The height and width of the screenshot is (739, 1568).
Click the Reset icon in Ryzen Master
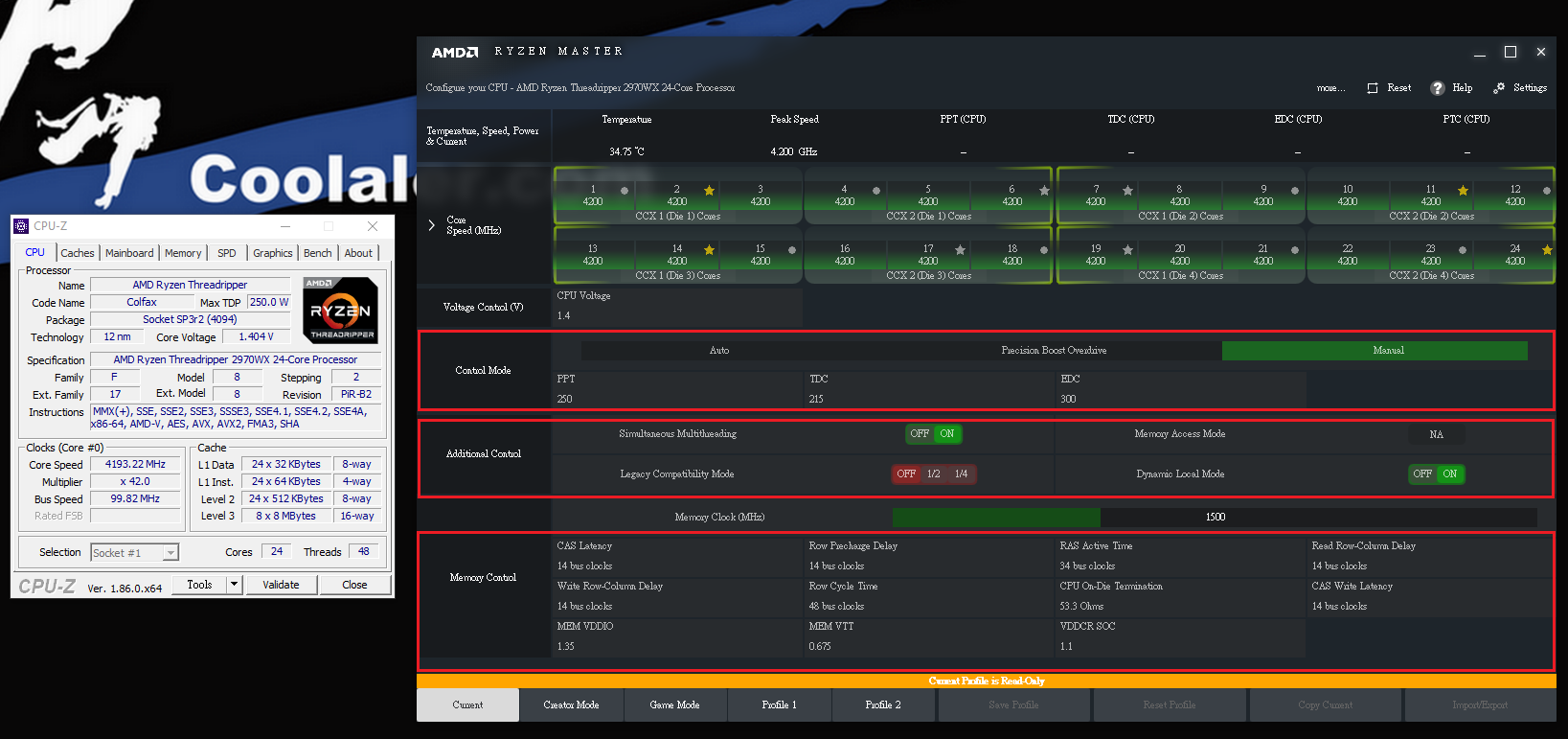pyautogui.click(x=1373, y=88)
